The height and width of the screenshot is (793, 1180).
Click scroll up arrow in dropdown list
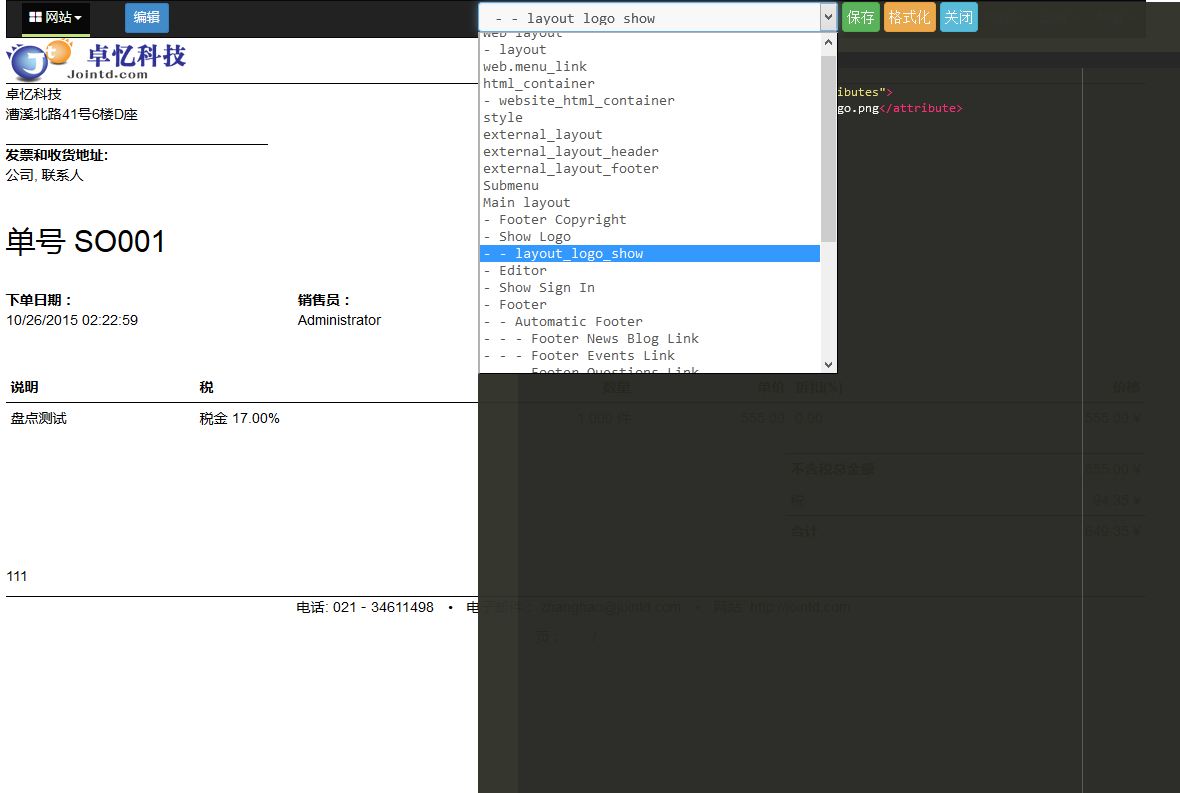coord(828,43)
